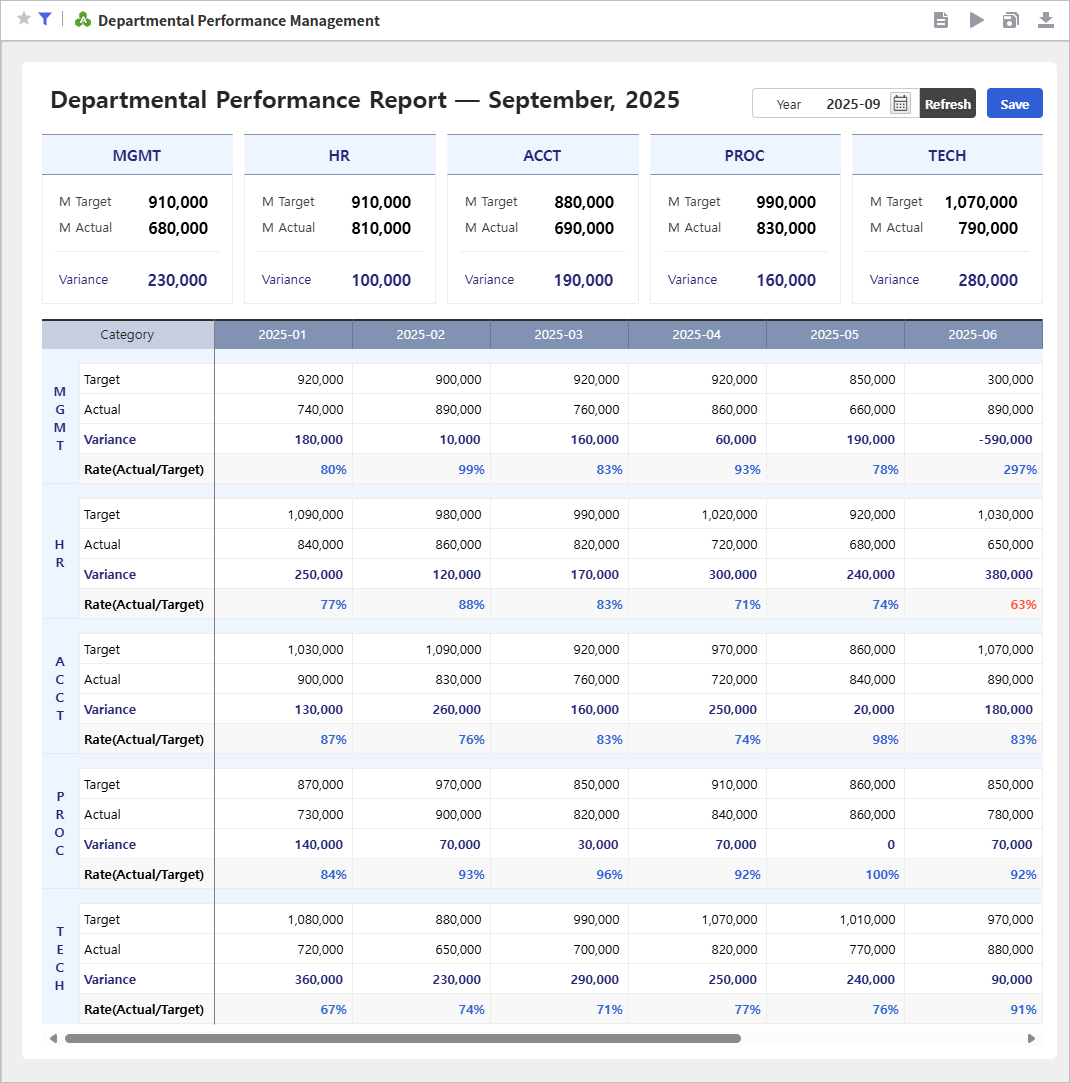The image size is (1070, 1083).
Task: Click the Refresh button
Action: point(947,103)
